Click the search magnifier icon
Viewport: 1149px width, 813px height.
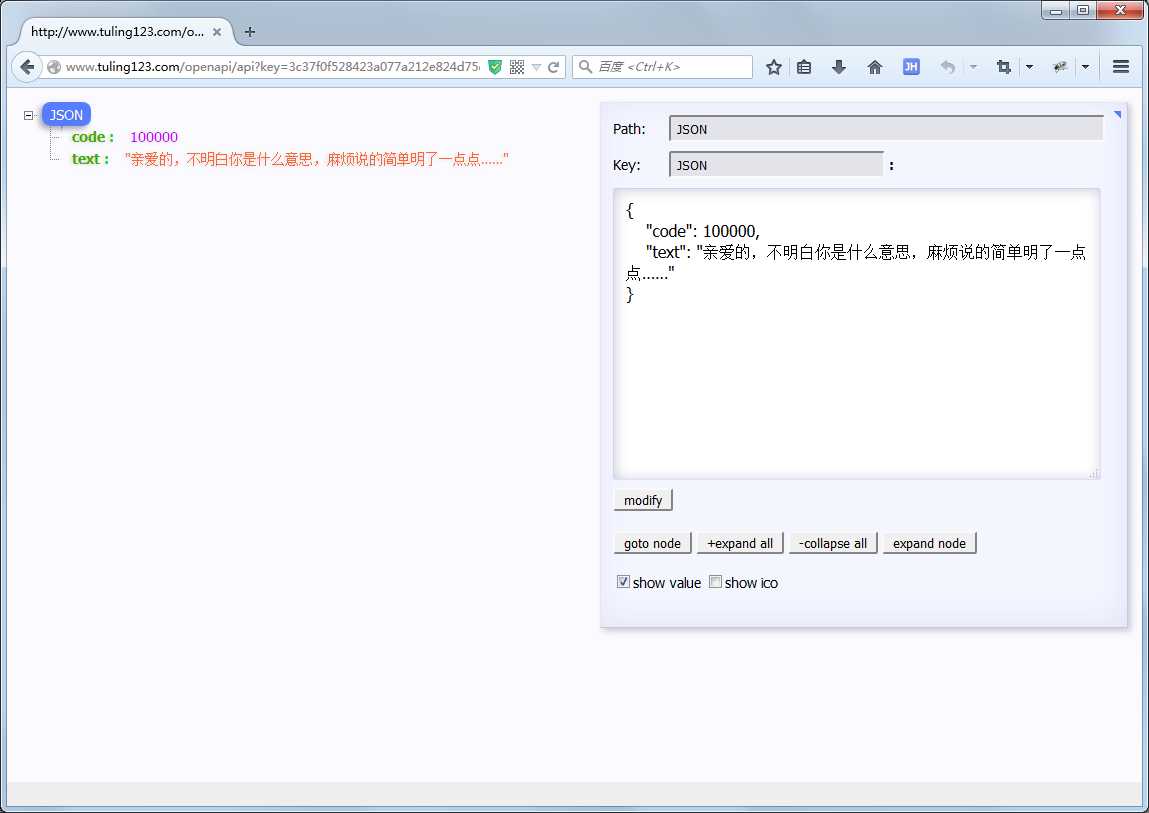(585, 67)
